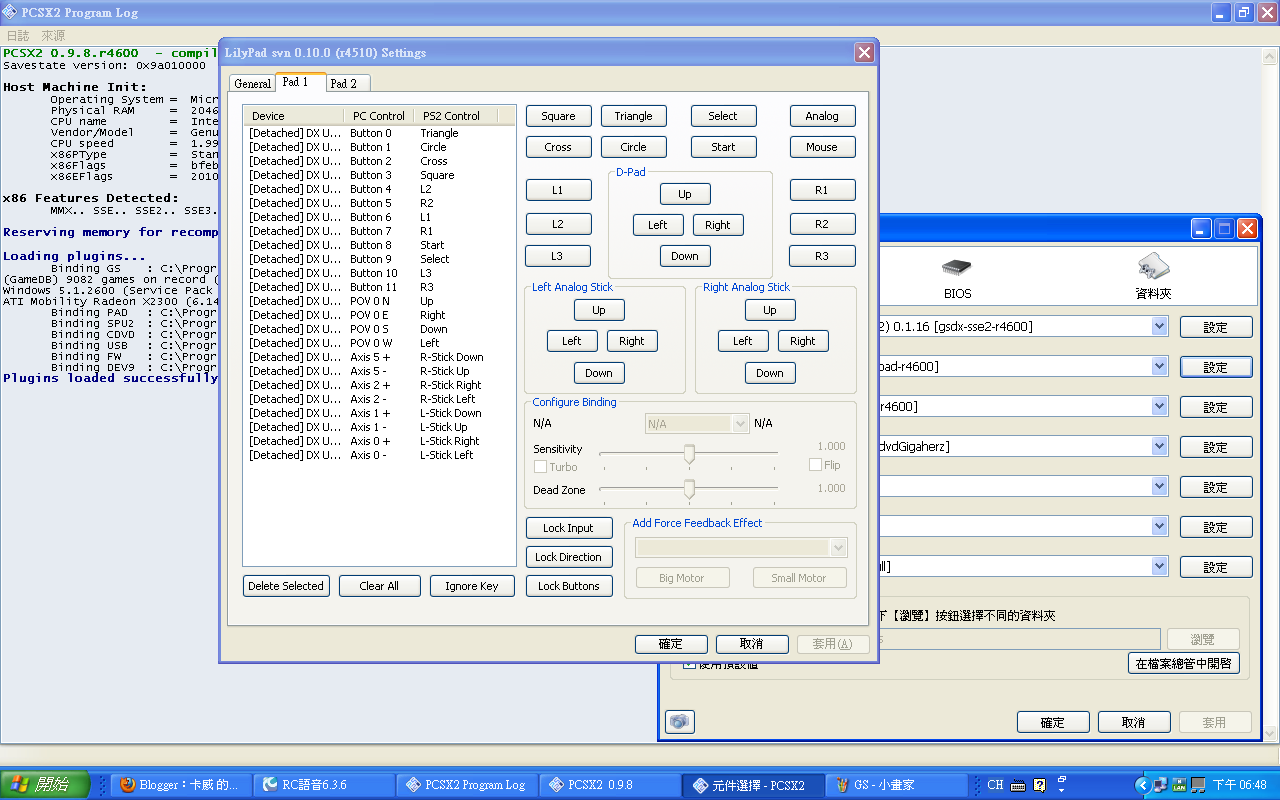The width and height of the screenshot is (1280, 800).
Task: Click the Lock Direction button
Action: pyautogui.click(x=568, y=557)
